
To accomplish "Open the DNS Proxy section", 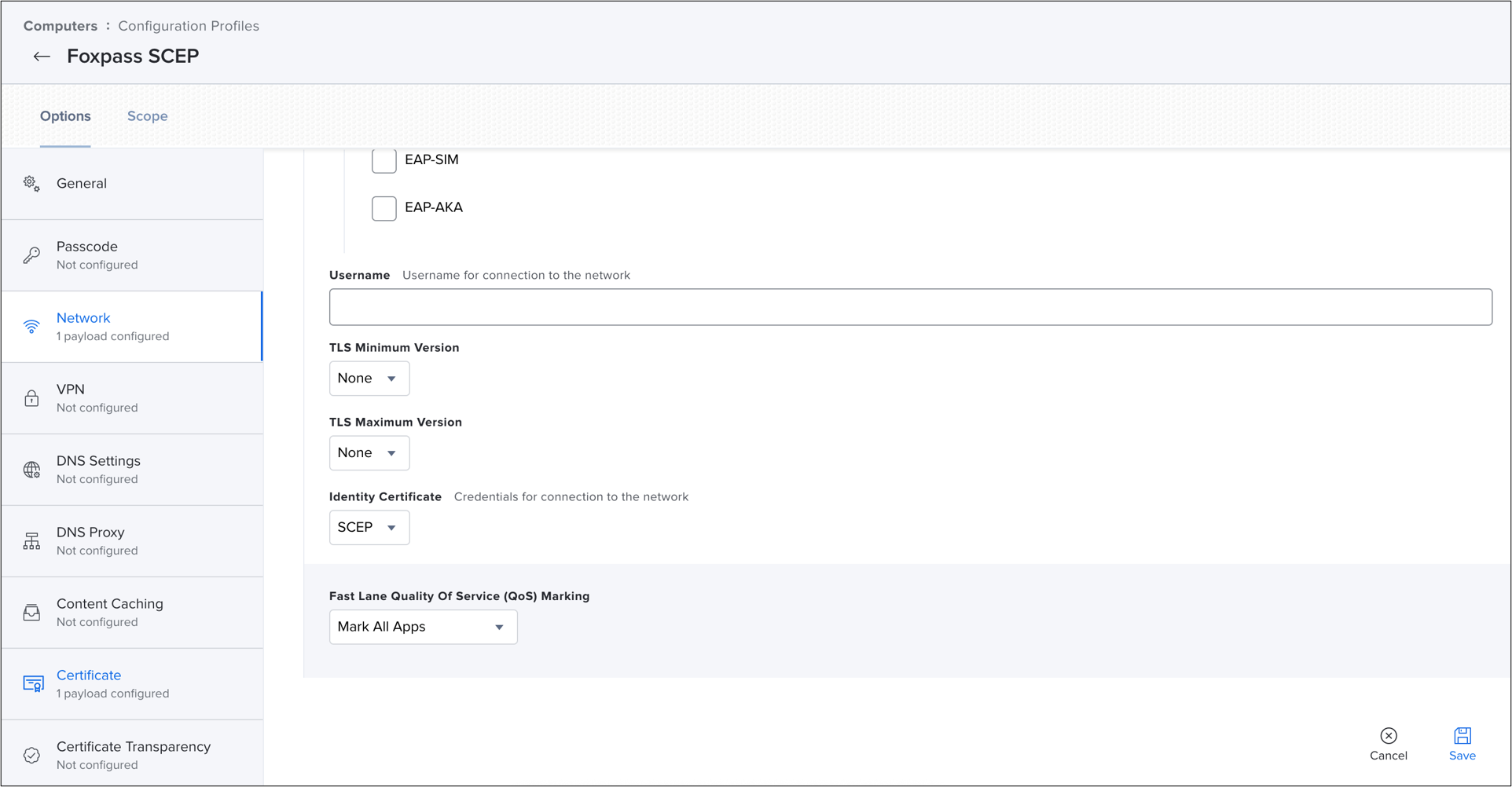I will coord(132,541).
